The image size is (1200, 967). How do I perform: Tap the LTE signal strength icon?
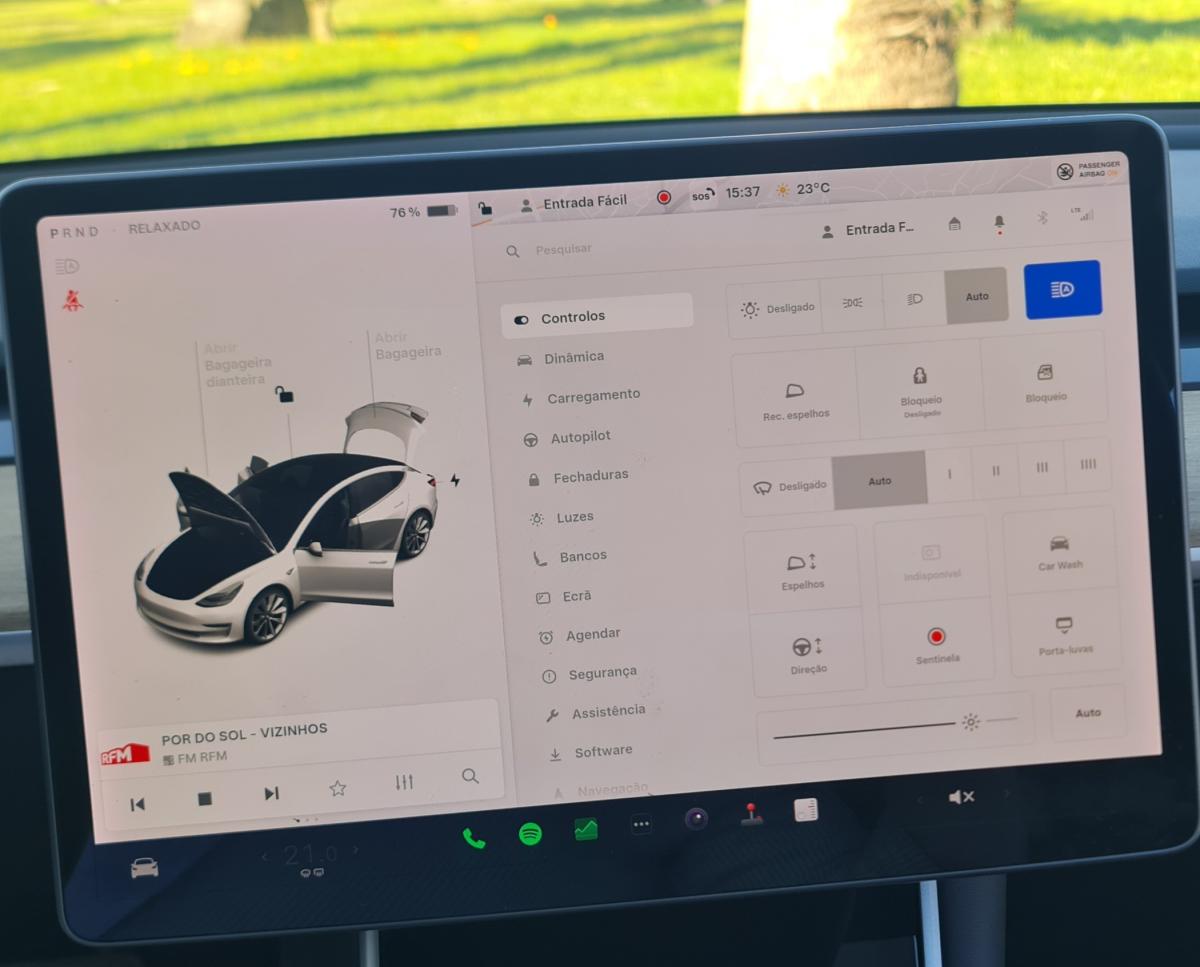click(x=1082, y=214)
